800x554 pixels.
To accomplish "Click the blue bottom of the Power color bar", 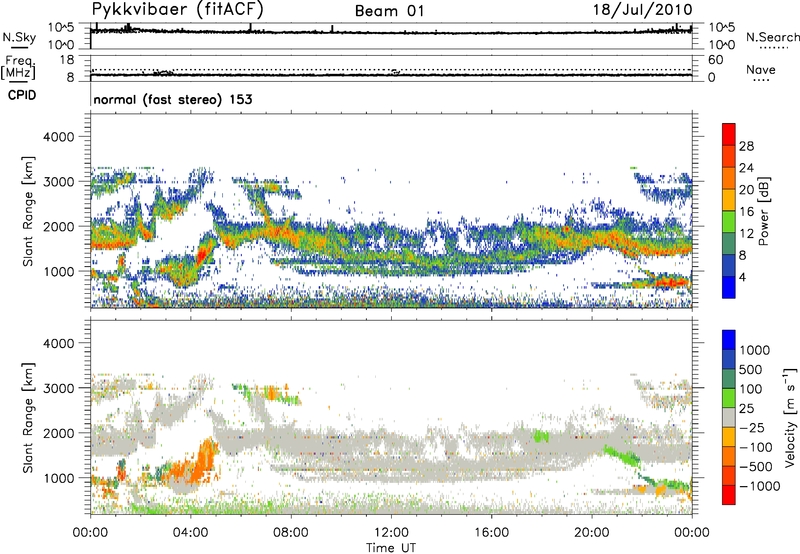I will (729, 287).
